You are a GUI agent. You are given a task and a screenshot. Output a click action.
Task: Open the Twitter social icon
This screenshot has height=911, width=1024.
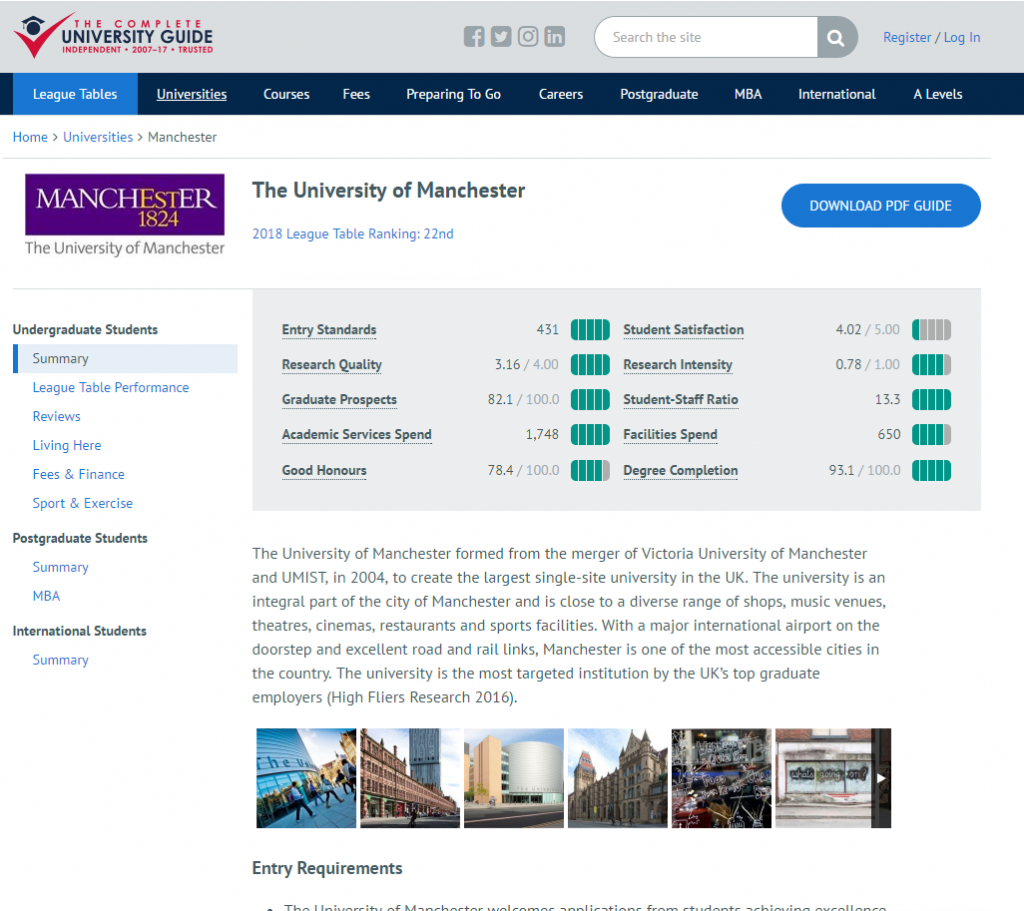click(x=501, y=37)
